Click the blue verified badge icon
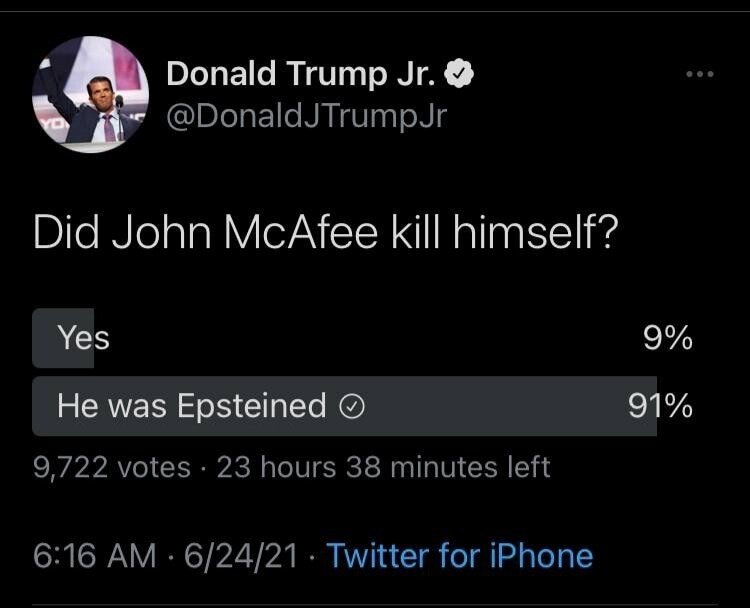Viewport: 750px width, 608px height. tap(459, 73)
